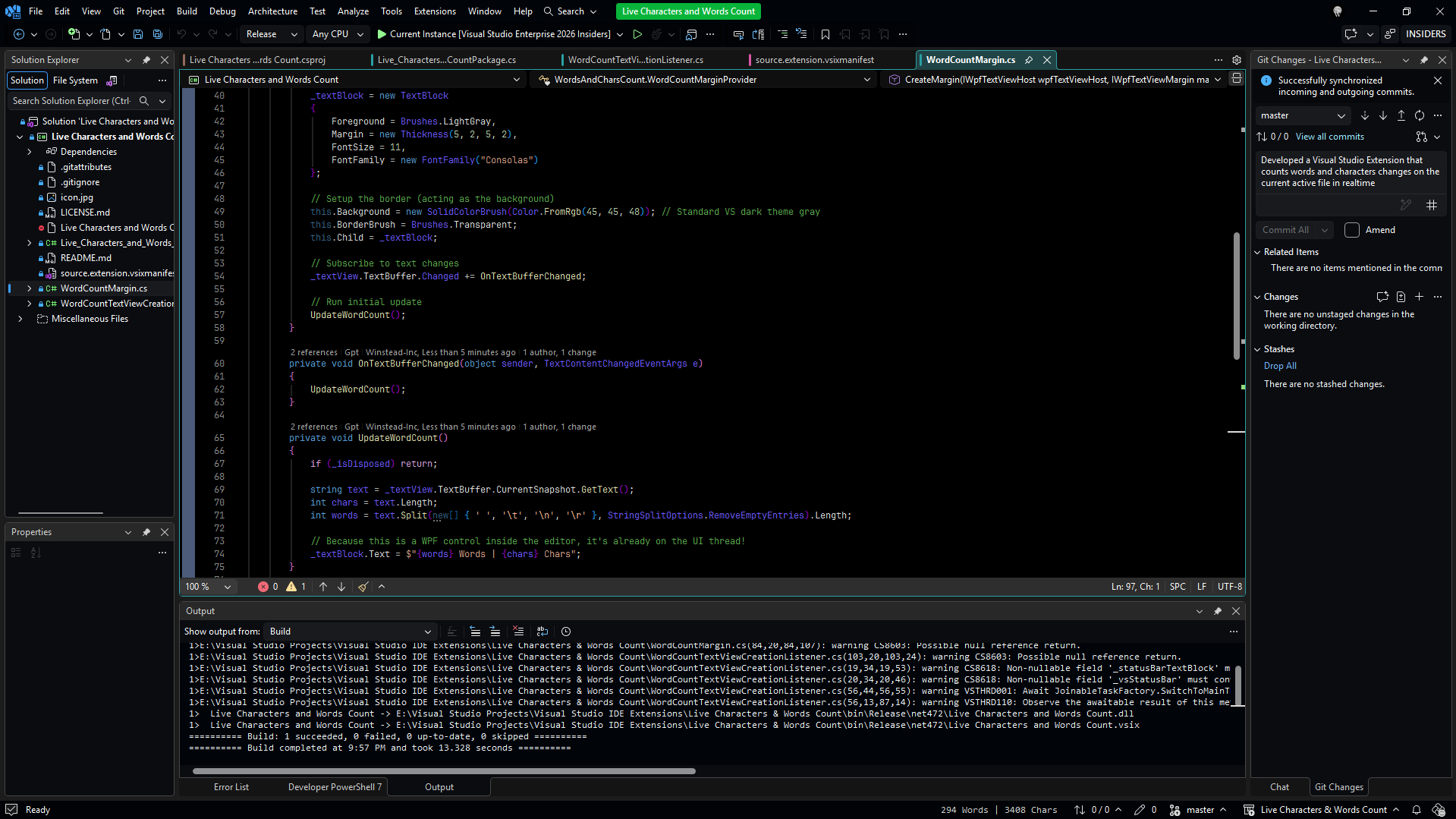Click the error count indicator showing 0 errors

(x=268, y=587)
